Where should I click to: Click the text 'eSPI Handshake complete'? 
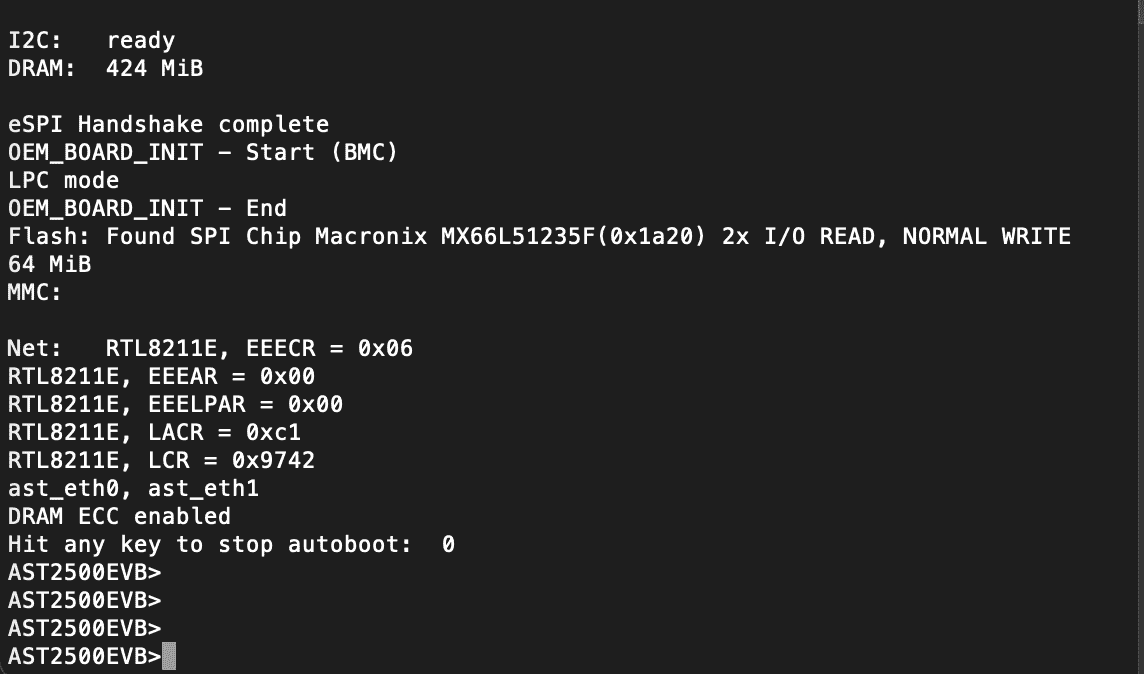tap(169, 125)
